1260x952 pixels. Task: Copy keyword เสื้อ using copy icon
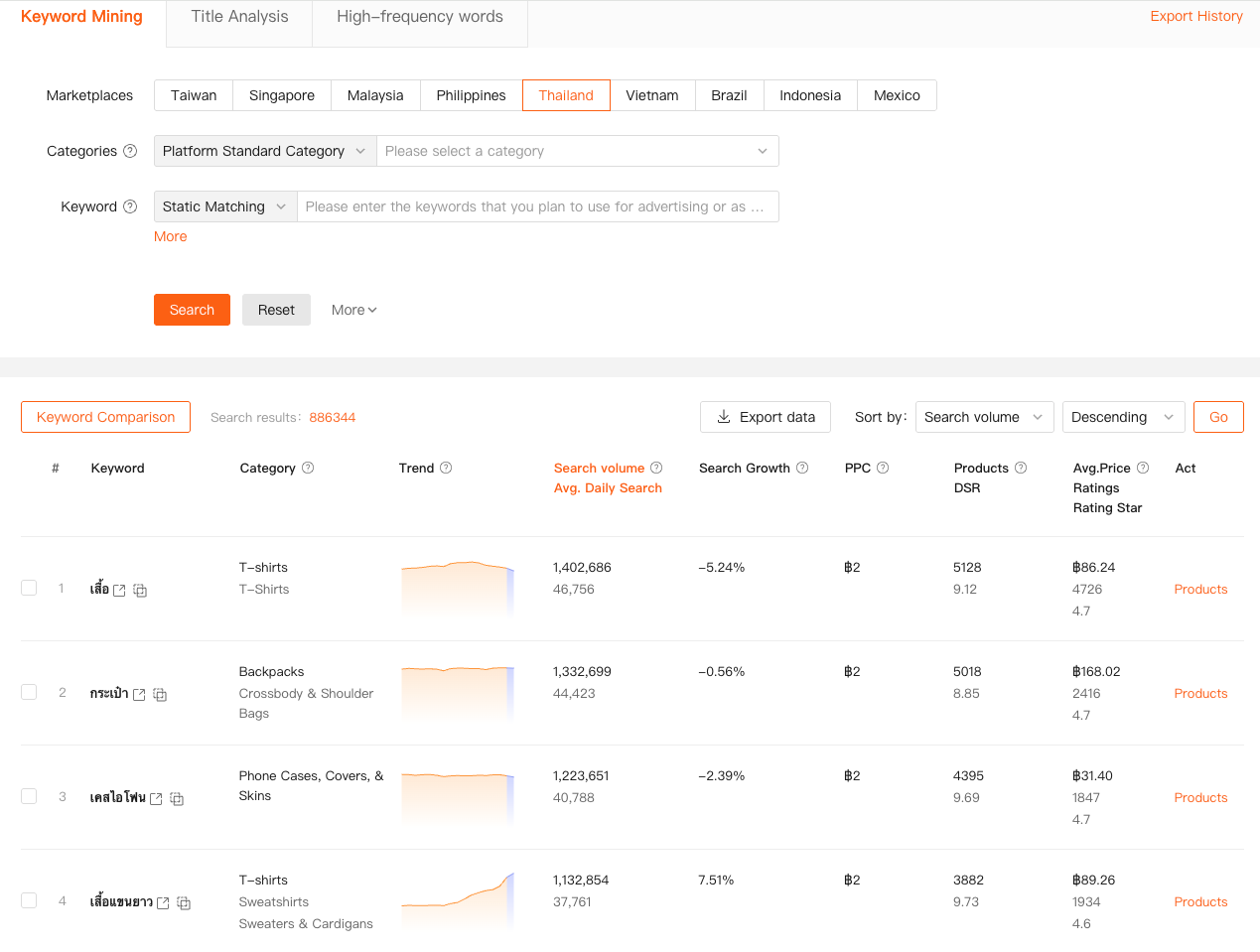140,591
